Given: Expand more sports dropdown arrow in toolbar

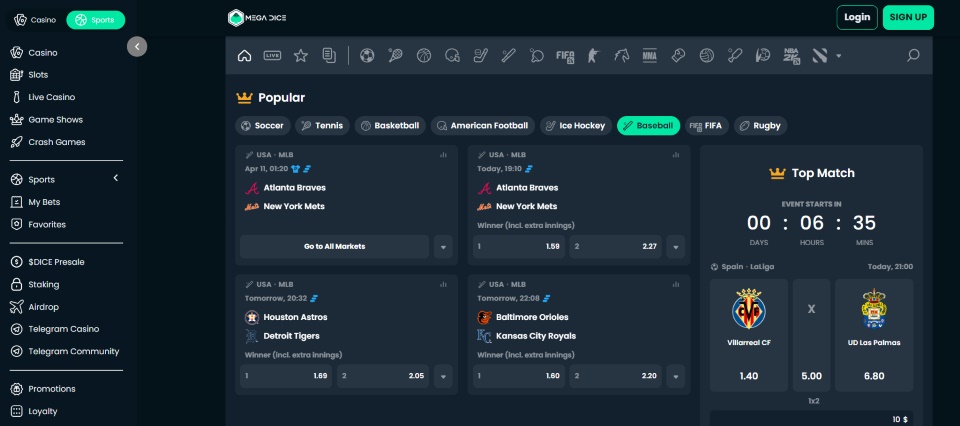Looking at the screenshot, I should pos(839,56).
